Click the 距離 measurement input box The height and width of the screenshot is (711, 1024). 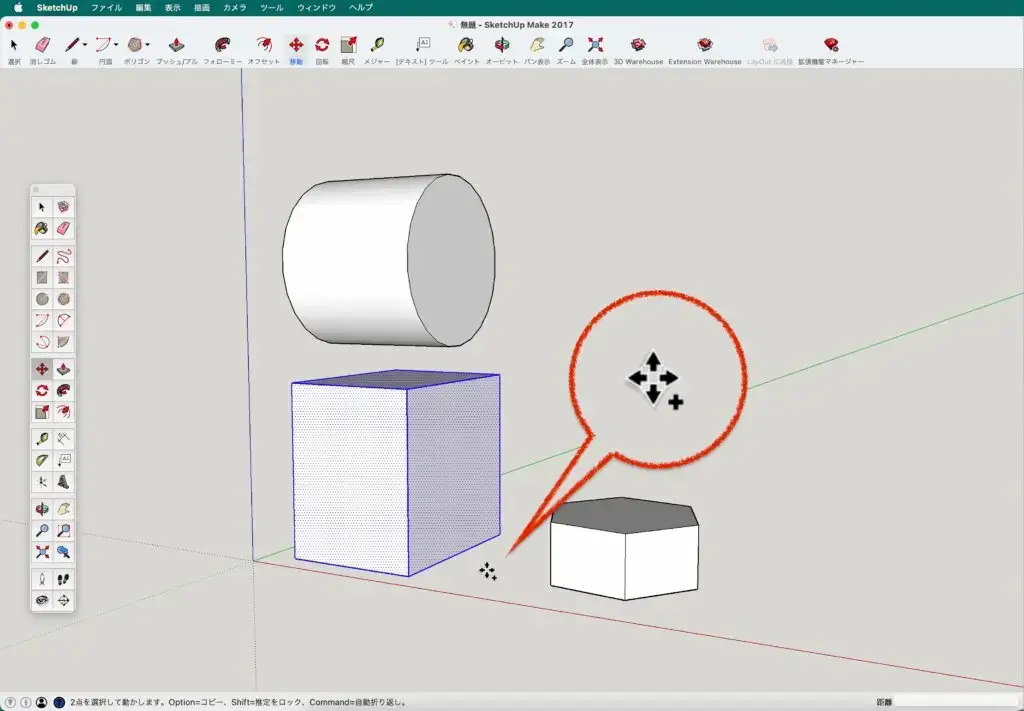click(957, 703)
